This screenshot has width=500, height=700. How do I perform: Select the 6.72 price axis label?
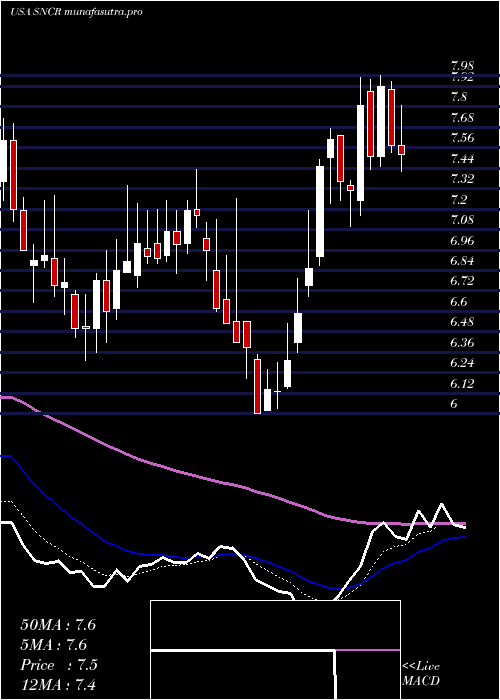(462, 281)
